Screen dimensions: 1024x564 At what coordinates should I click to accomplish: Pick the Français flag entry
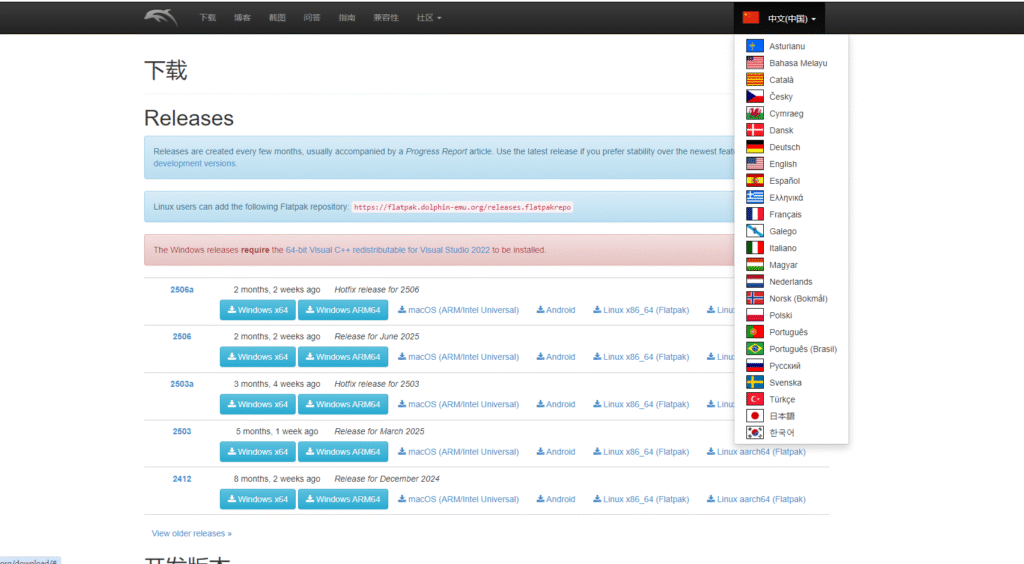755,214
